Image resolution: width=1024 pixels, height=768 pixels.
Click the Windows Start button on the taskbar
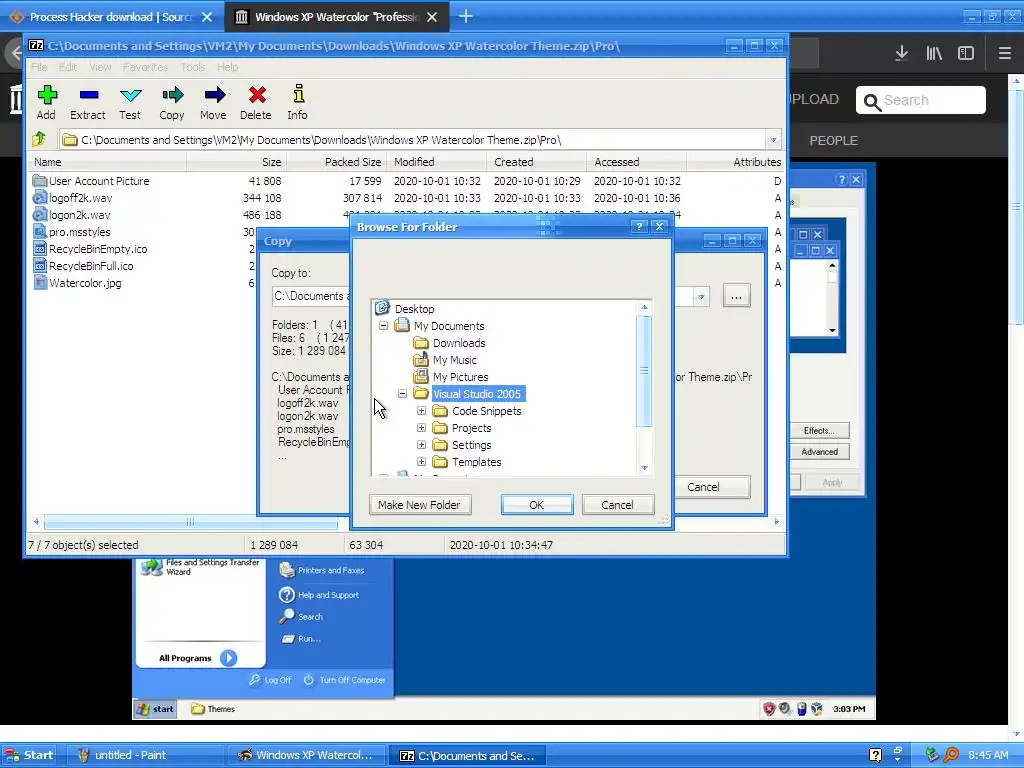tap(29, 755)
